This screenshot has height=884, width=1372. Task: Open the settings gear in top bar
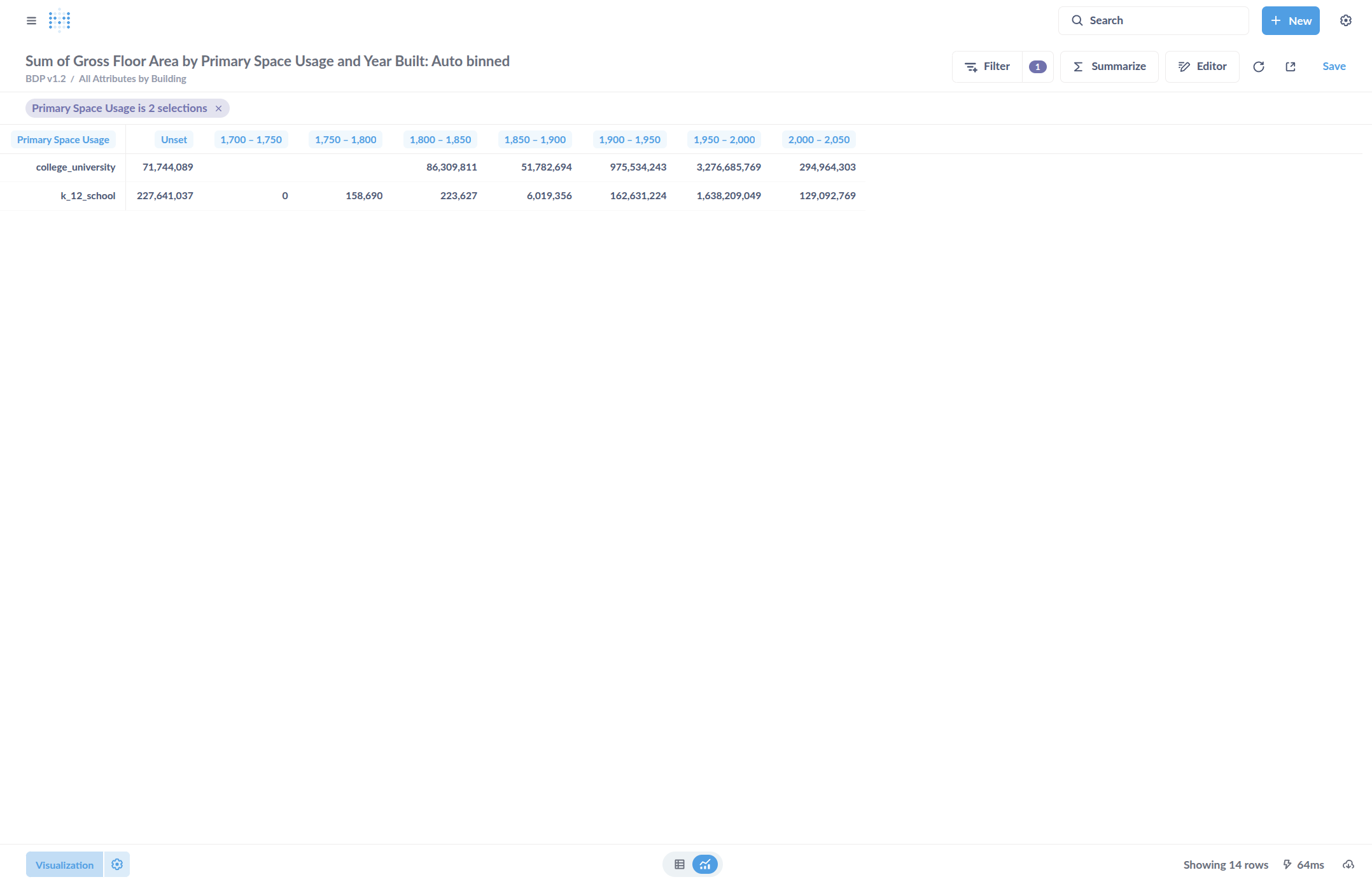click(x=1345, y=20)
